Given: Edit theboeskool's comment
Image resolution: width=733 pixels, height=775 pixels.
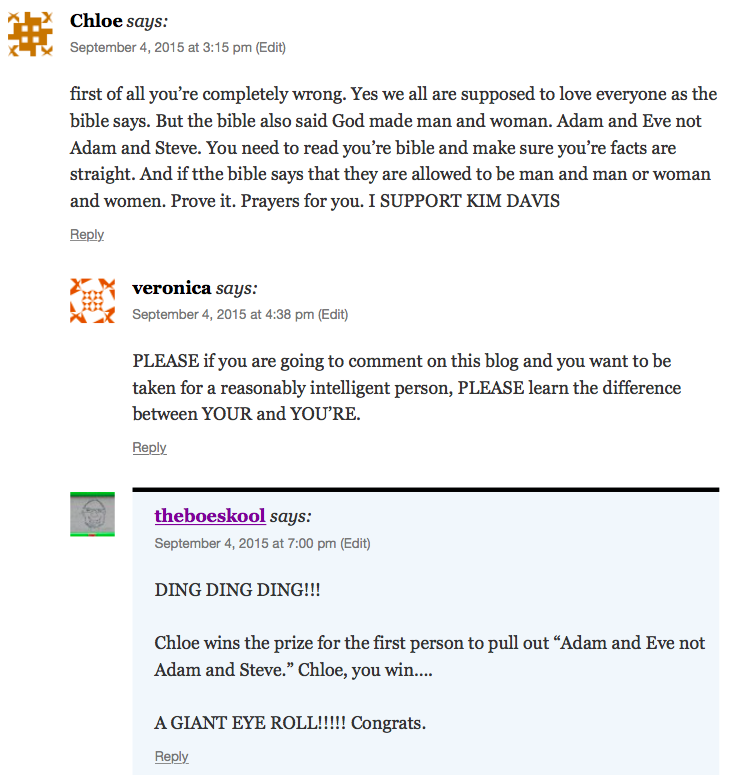Looking at the screenshot, I should pyautogui.click(x=355, y=544).
